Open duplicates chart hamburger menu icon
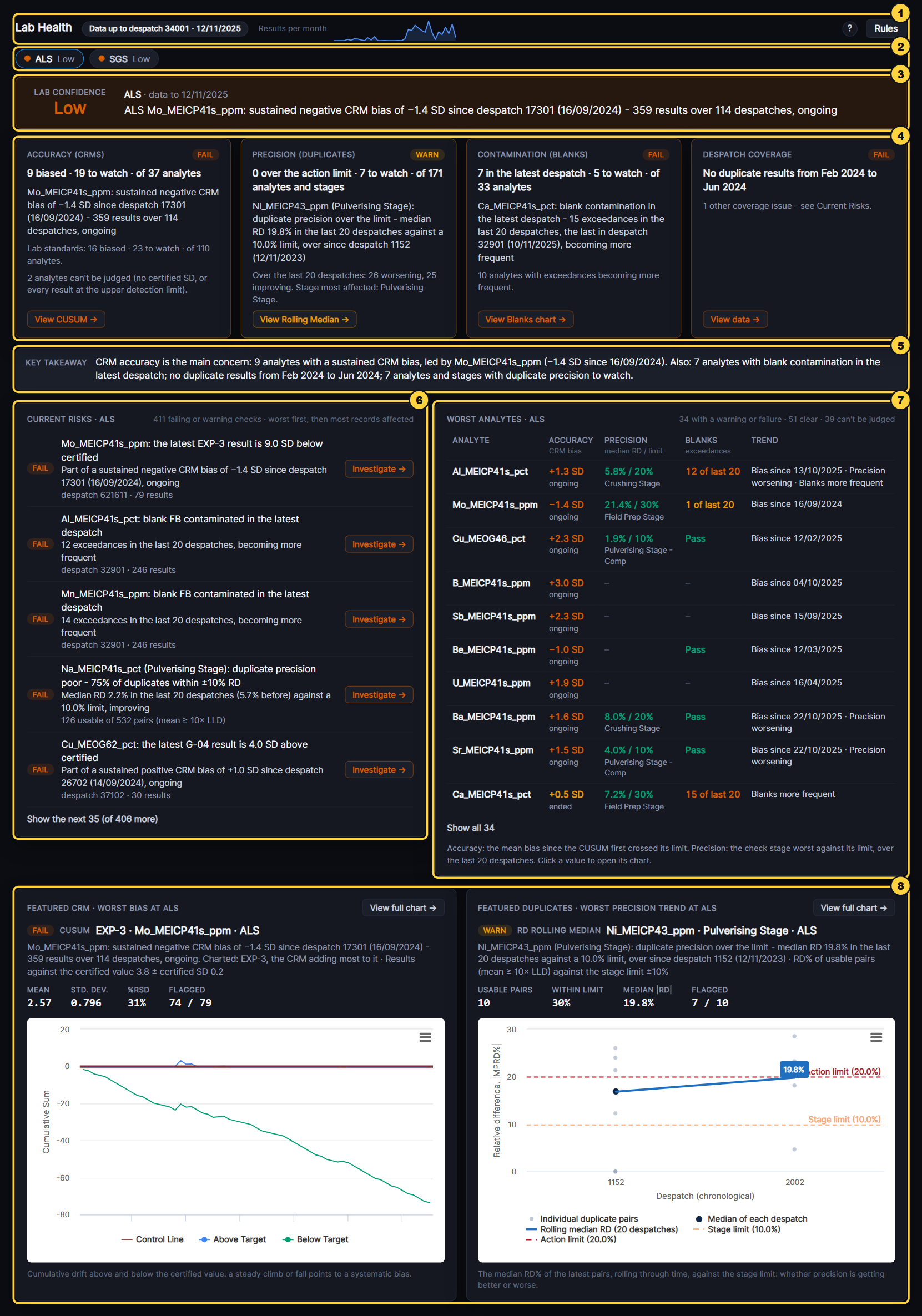This screenshot has height=1316, width=922. click(876, 1037)
